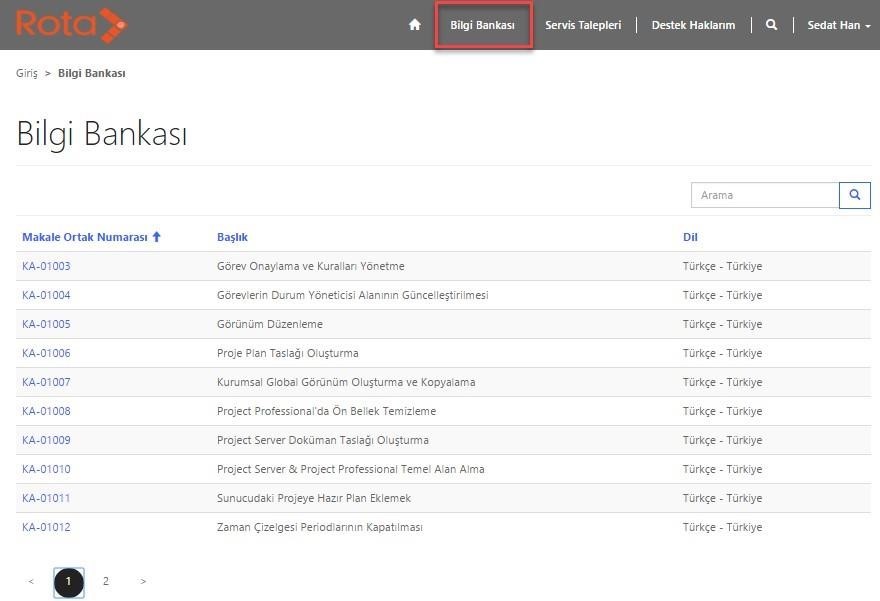Screen dimensions: 880x601
Task: Click 'Türkçe - Türkiye' in the KA-01003 row
Action: 722,266
